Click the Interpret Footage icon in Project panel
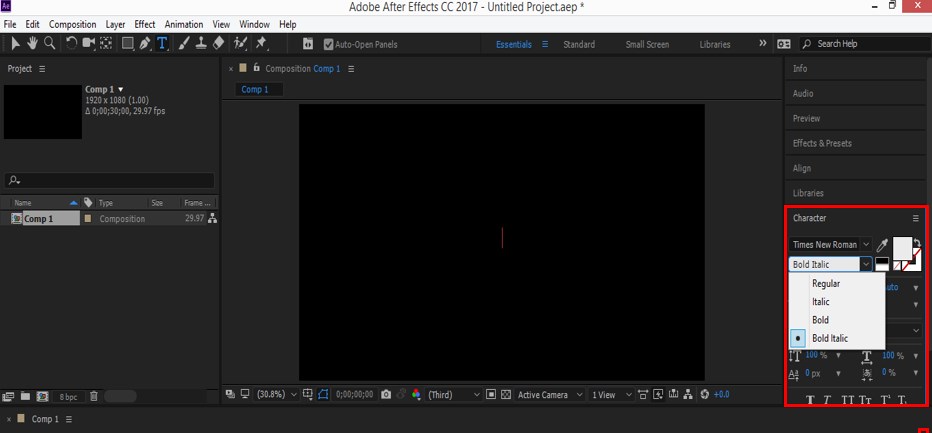The height and width of the screenshot is (433, 932). (x=8, y=396)
